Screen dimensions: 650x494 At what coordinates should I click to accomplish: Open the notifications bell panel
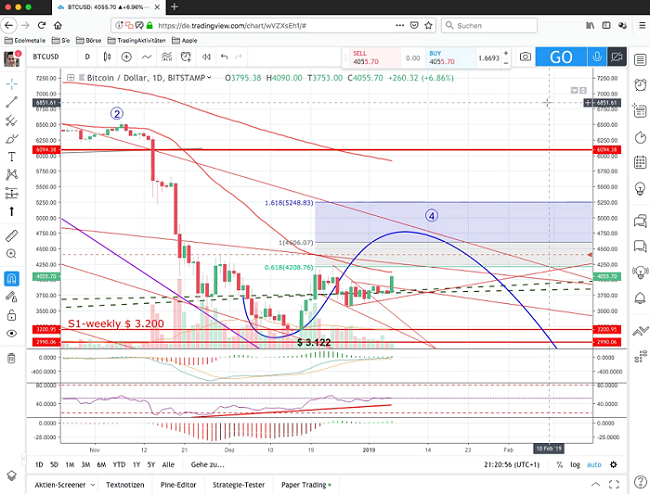click(640, 298)
